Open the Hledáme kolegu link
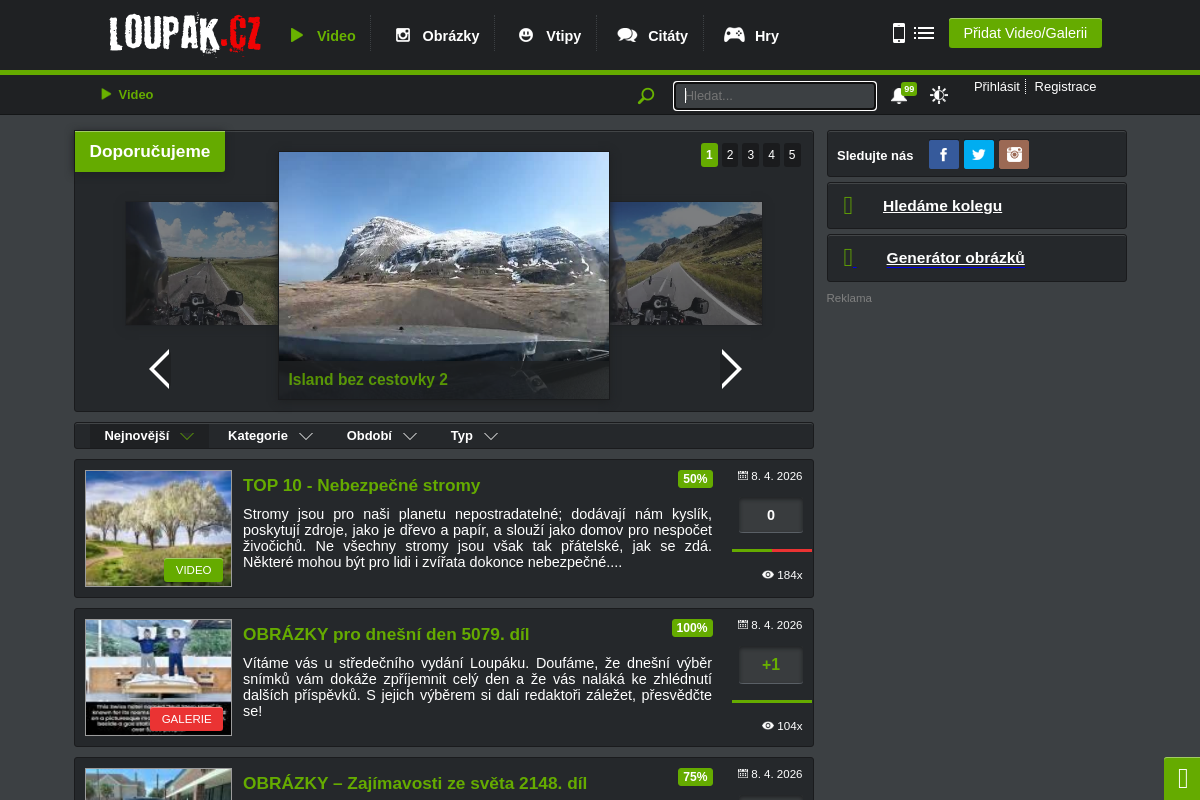1200x800 pixels. pos(942,206)
